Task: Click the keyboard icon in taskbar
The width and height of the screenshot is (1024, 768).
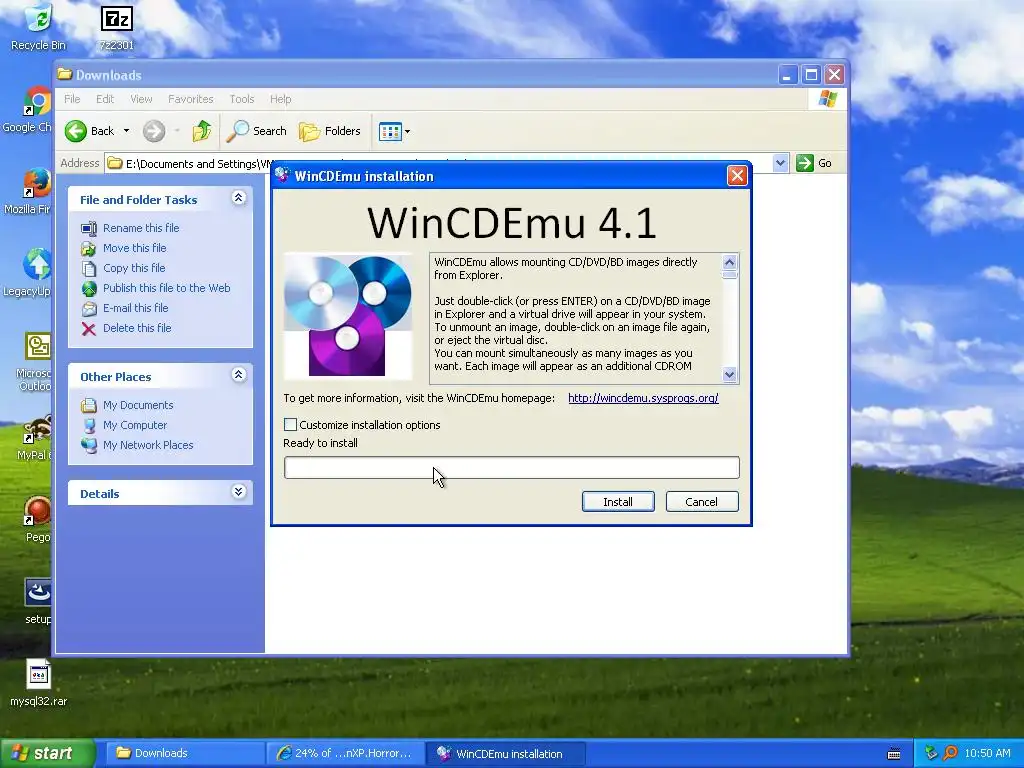Action: (x=894, y=754)
